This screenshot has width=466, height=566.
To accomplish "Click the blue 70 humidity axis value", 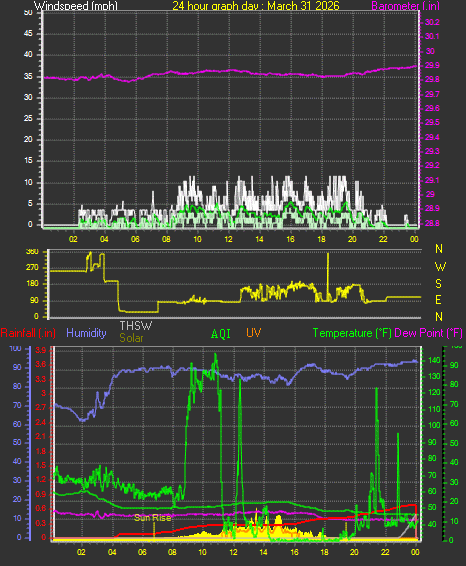I will pos(17,405).
